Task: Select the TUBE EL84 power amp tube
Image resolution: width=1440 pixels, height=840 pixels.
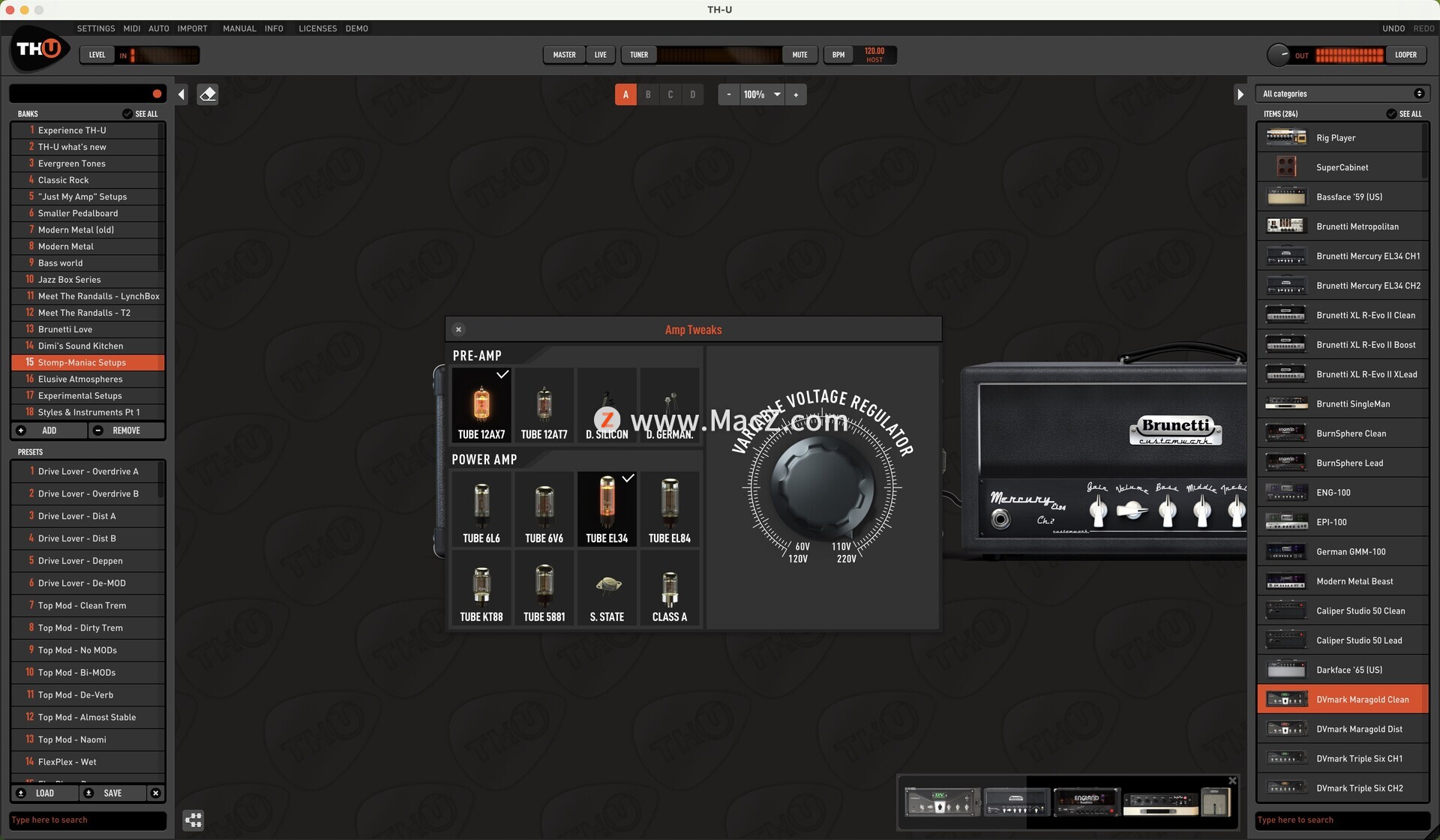Action: pos(670,508)
